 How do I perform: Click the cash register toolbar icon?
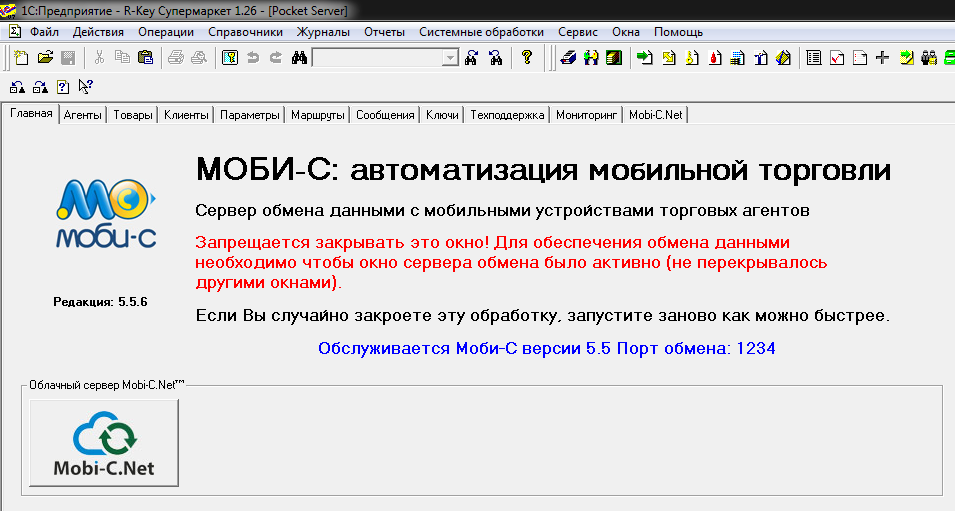pos(568,58)
